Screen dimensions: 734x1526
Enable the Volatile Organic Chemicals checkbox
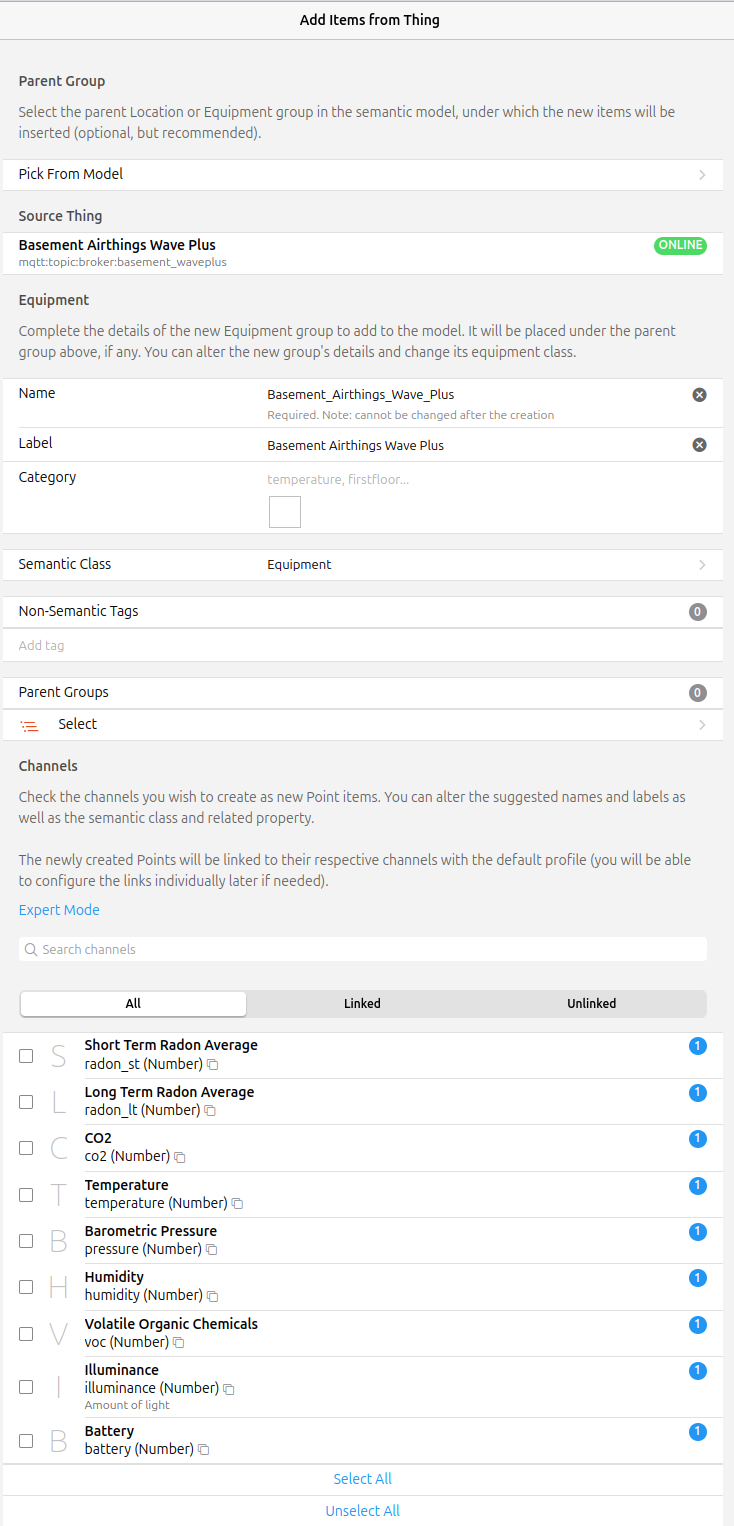27,1333
